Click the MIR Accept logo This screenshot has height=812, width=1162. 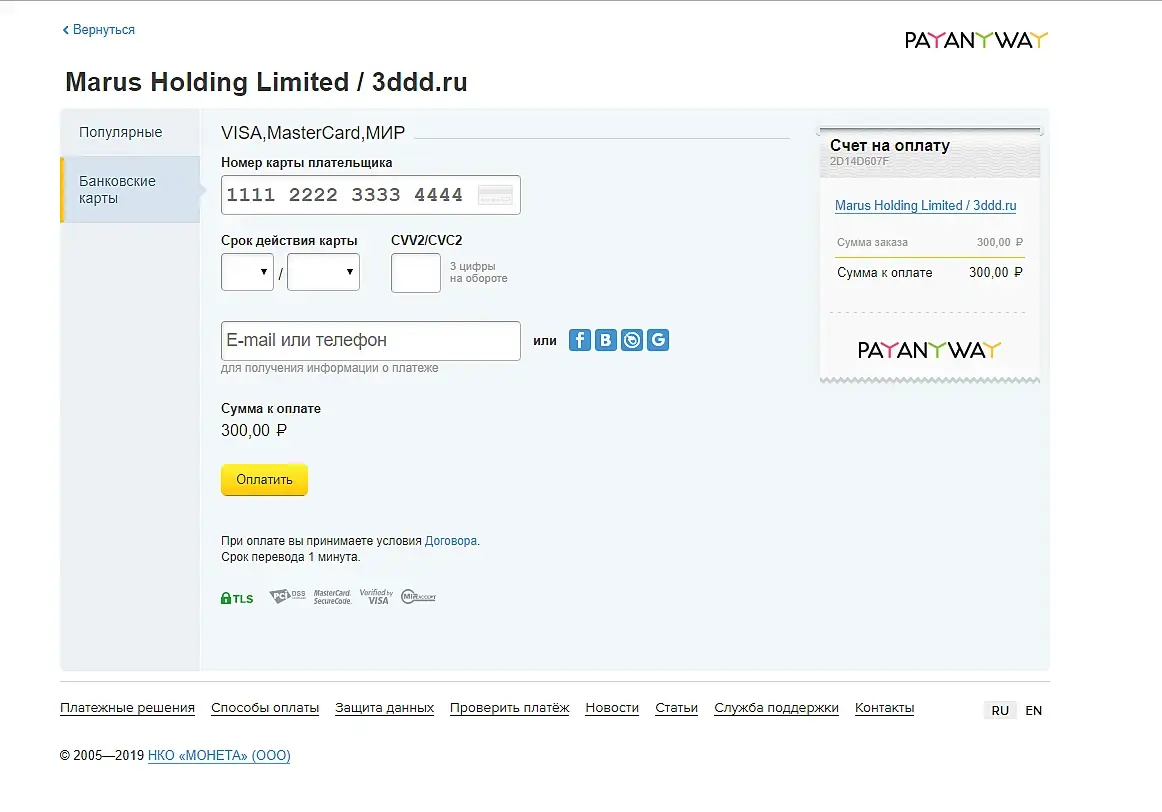coord(418,597)
